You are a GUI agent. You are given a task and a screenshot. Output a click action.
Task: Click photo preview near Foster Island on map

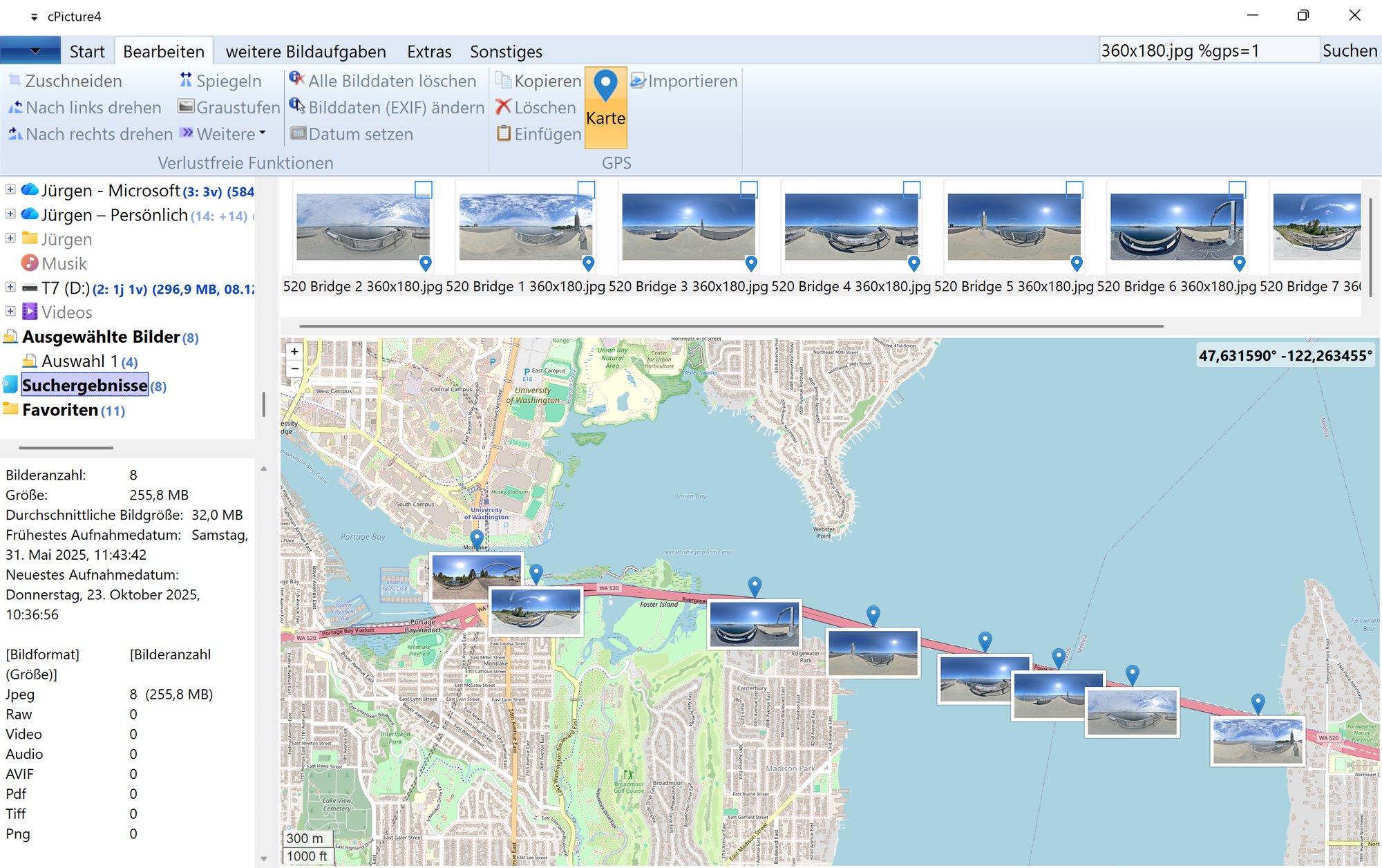[x=755, y=624]
